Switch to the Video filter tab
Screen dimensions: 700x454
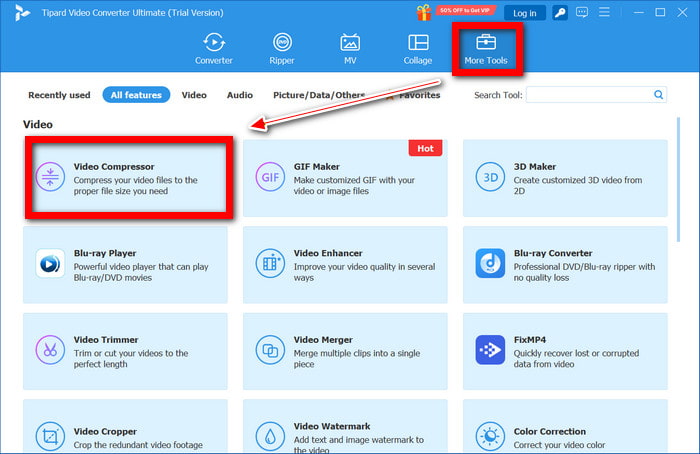[x=194, y=95]
